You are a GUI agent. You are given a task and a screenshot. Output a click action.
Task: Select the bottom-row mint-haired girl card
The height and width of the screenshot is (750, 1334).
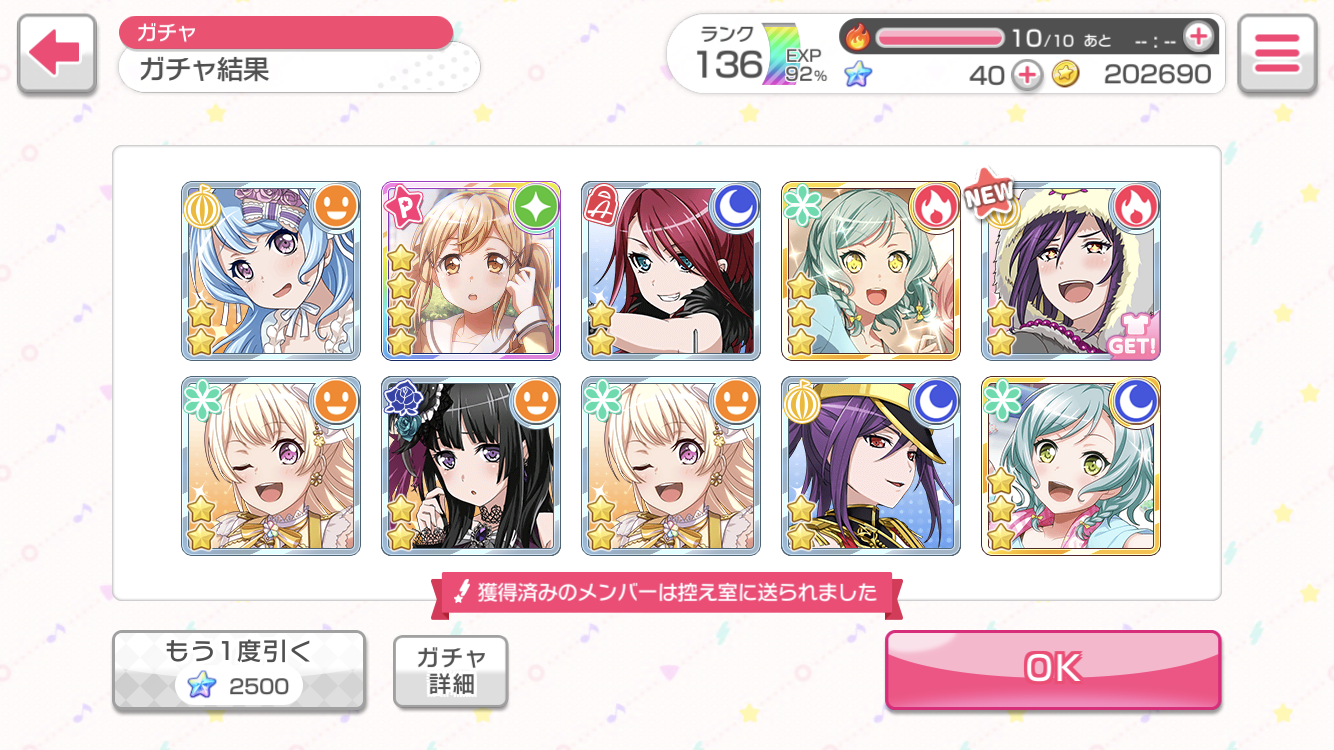(x=1071, y=466)
